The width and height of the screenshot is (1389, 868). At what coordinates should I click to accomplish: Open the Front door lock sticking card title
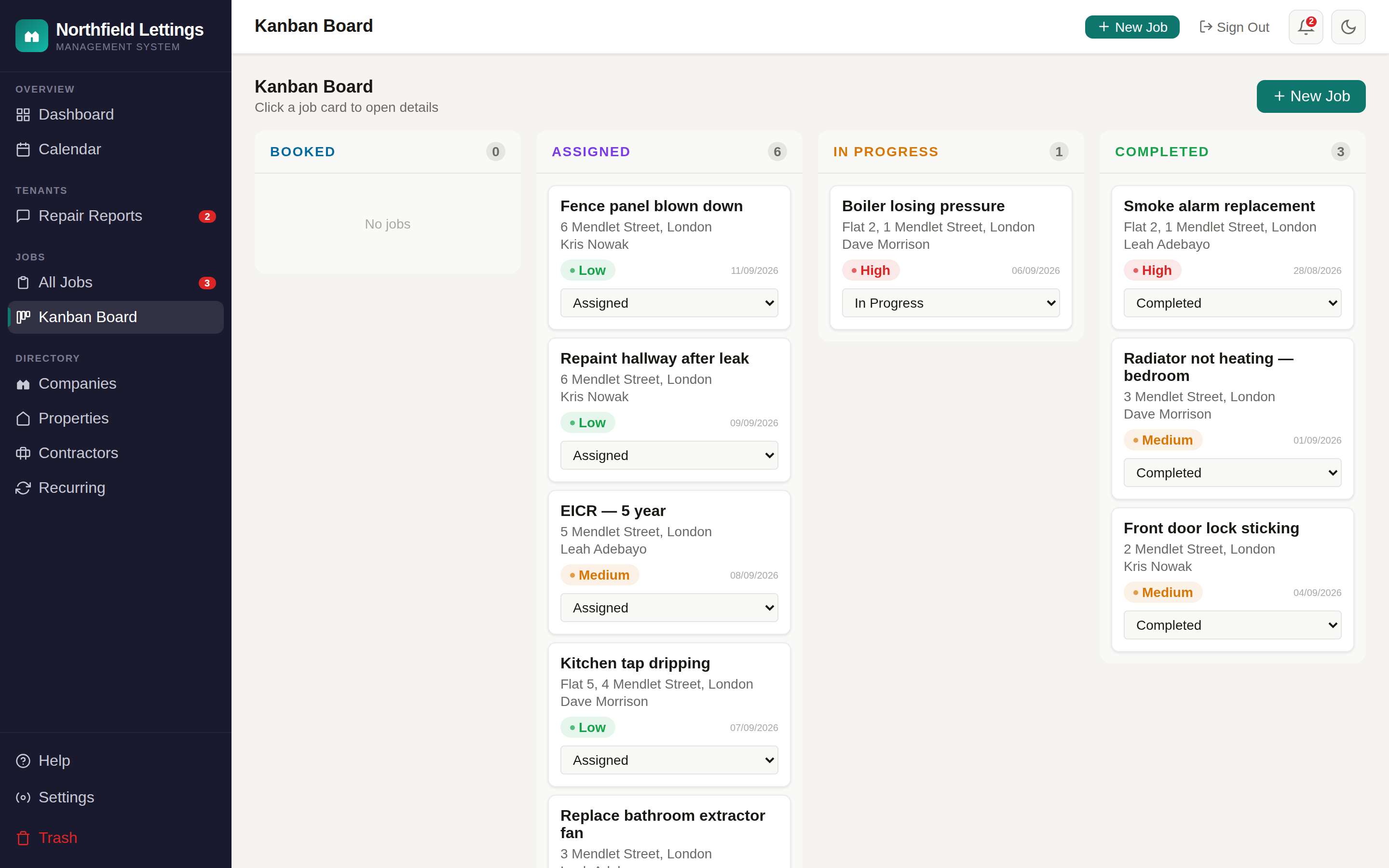pyautogui.click(x=1211, y=528)
